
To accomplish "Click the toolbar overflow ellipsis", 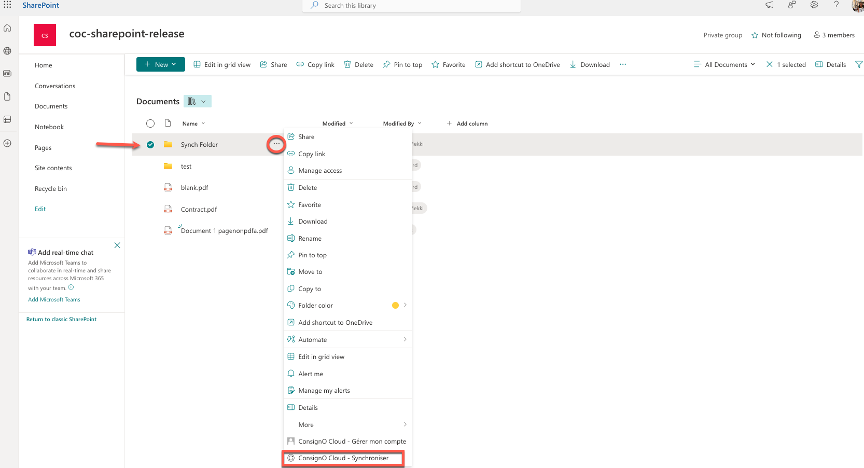I will pos(623,65).
